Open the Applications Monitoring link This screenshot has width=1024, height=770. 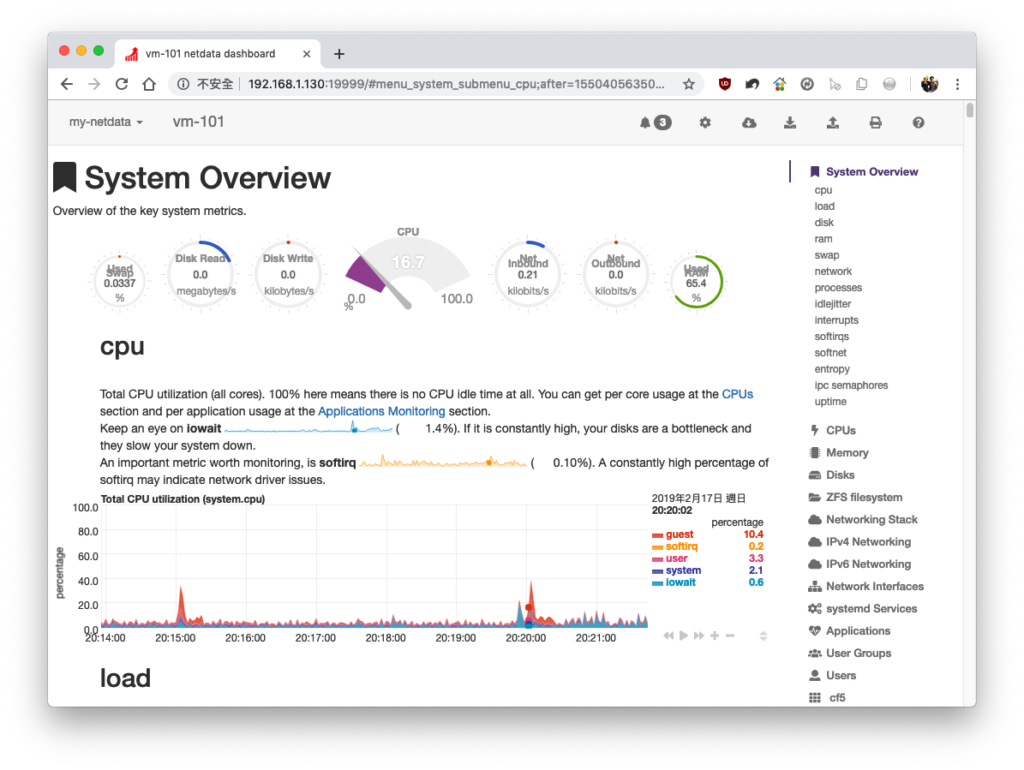[x=381, y=411]
